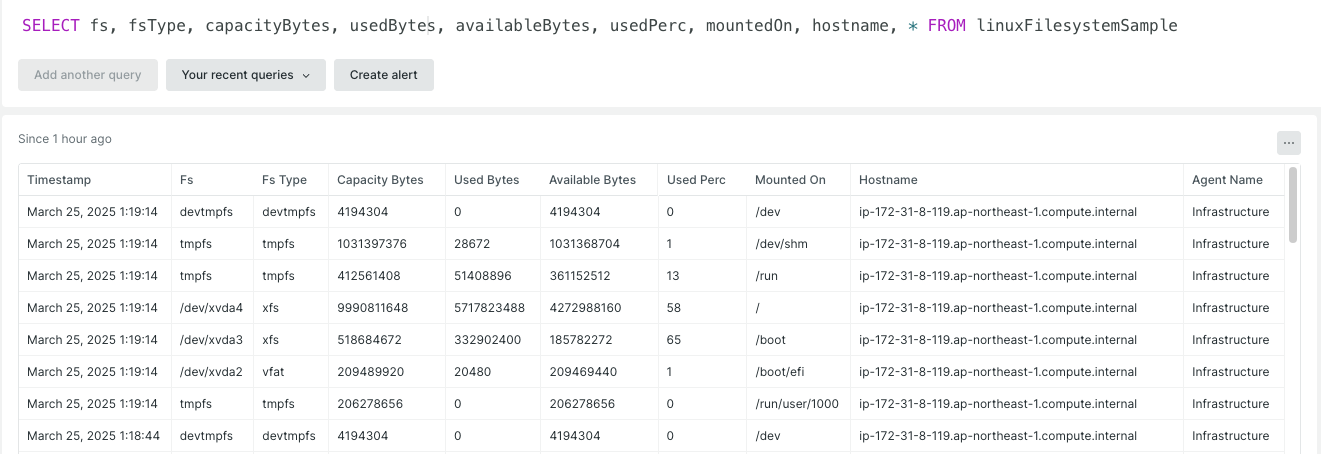Screen dimensions: 1321x454
Task: Click the Add another query button
Action: click(x=88, y=75)
